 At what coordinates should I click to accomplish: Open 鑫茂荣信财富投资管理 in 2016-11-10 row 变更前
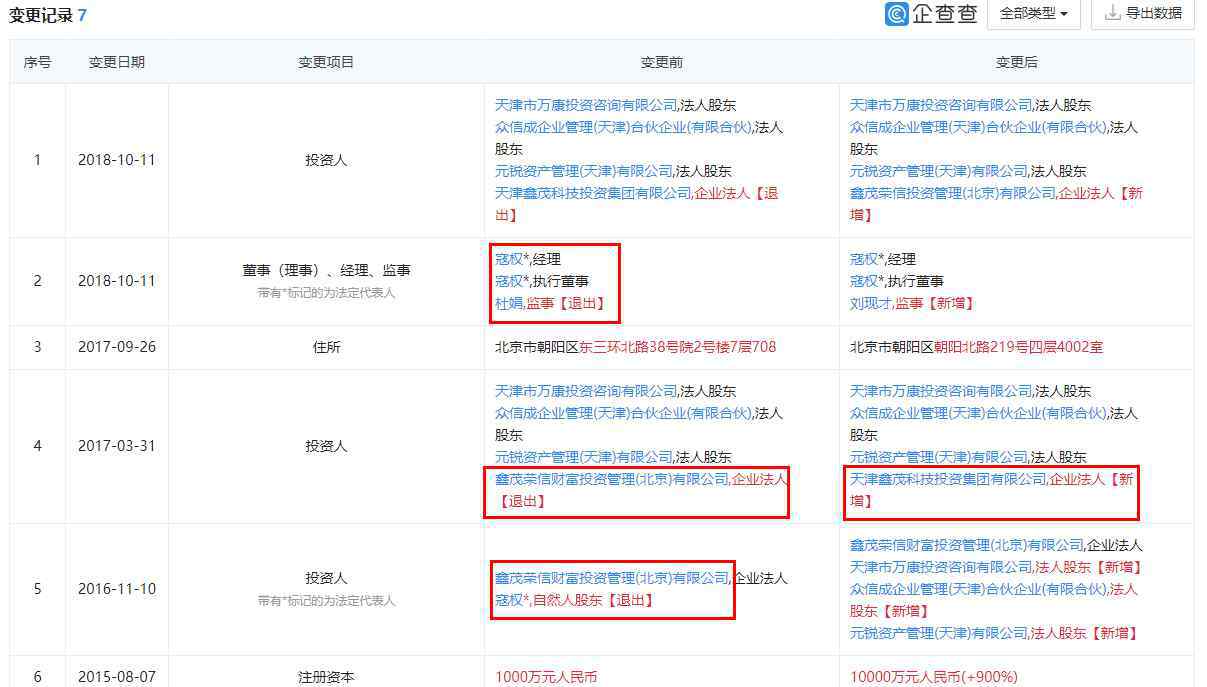(x=612, y=578)
